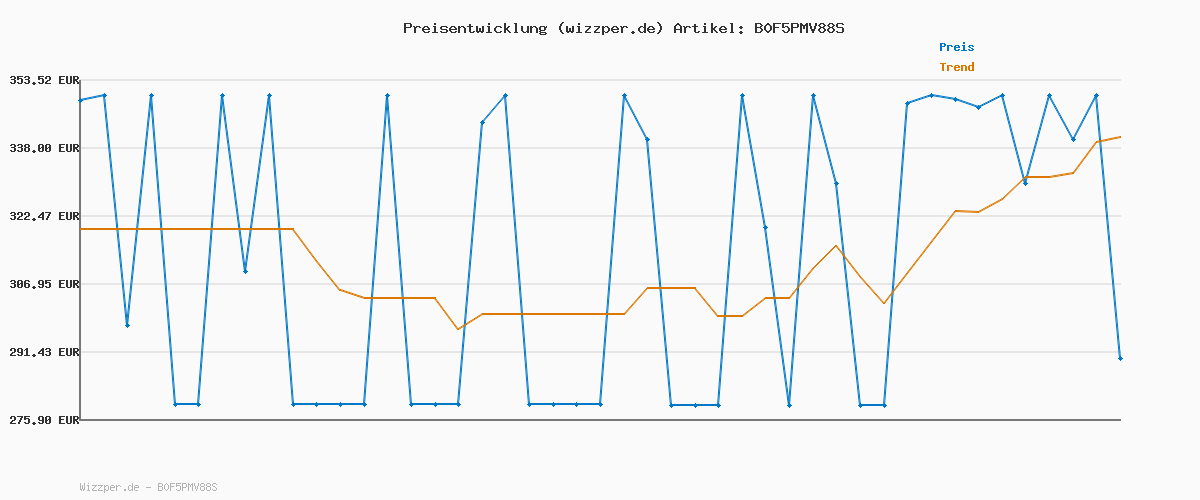This screenshot has width=1200, height=500.
Task: Click the horizontal x-axis baseline of the chart
Action: point(600,420)
